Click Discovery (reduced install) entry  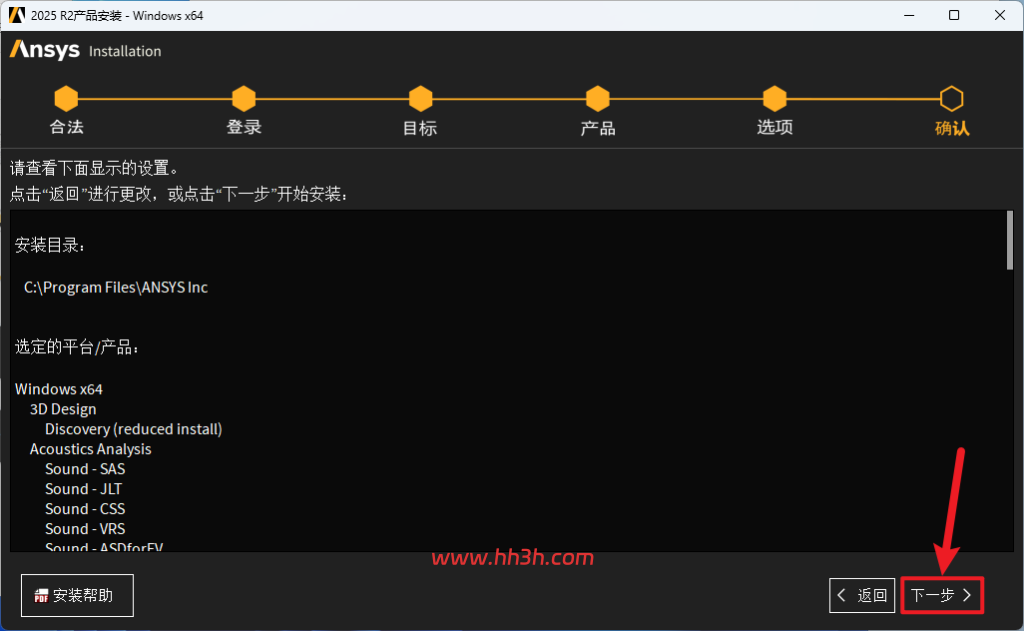(134, 429)
